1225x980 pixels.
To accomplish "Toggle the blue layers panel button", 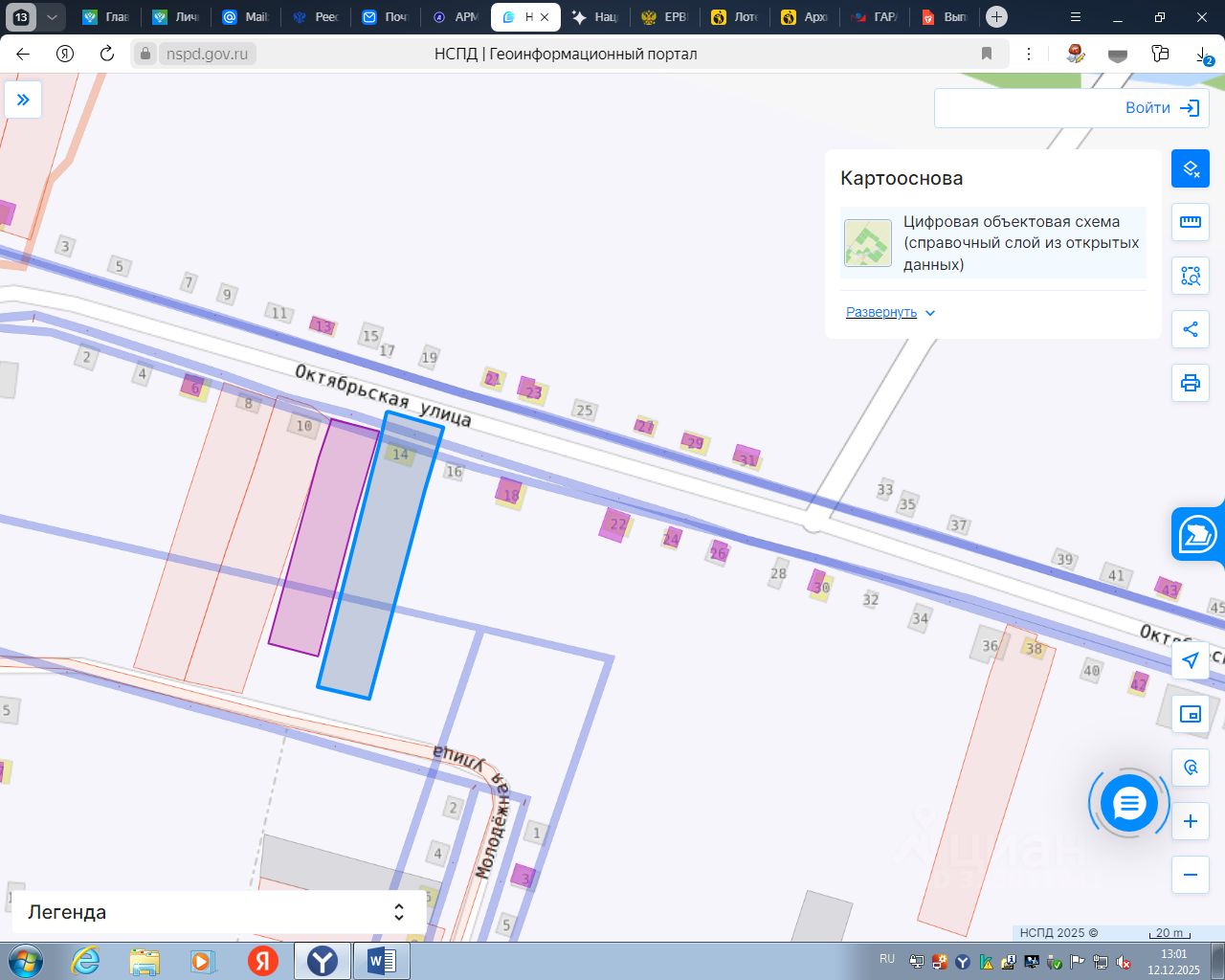I will (1191, 169).
